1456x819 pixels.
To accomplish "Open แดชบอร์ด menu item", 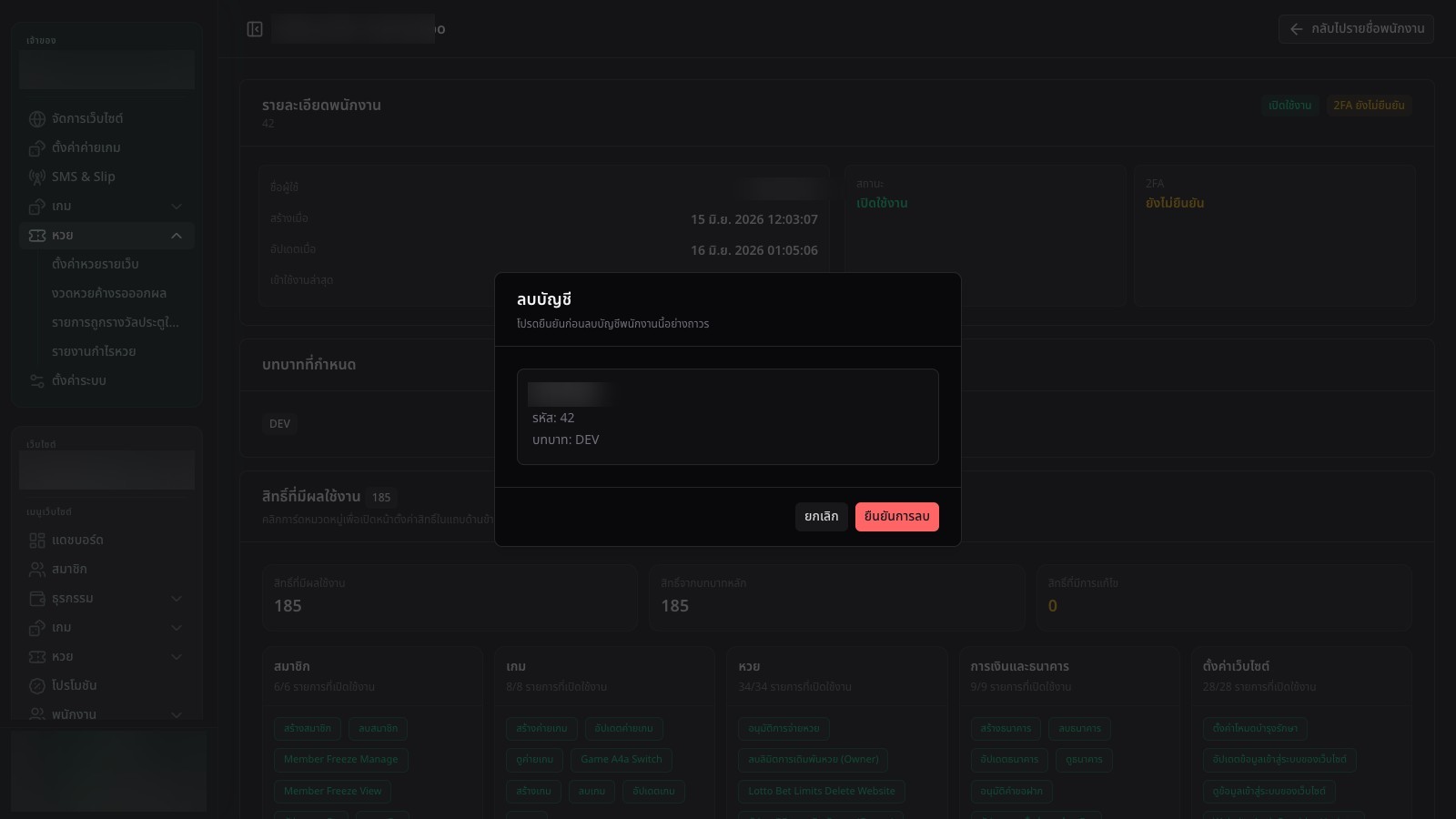I will pos(106,541).
